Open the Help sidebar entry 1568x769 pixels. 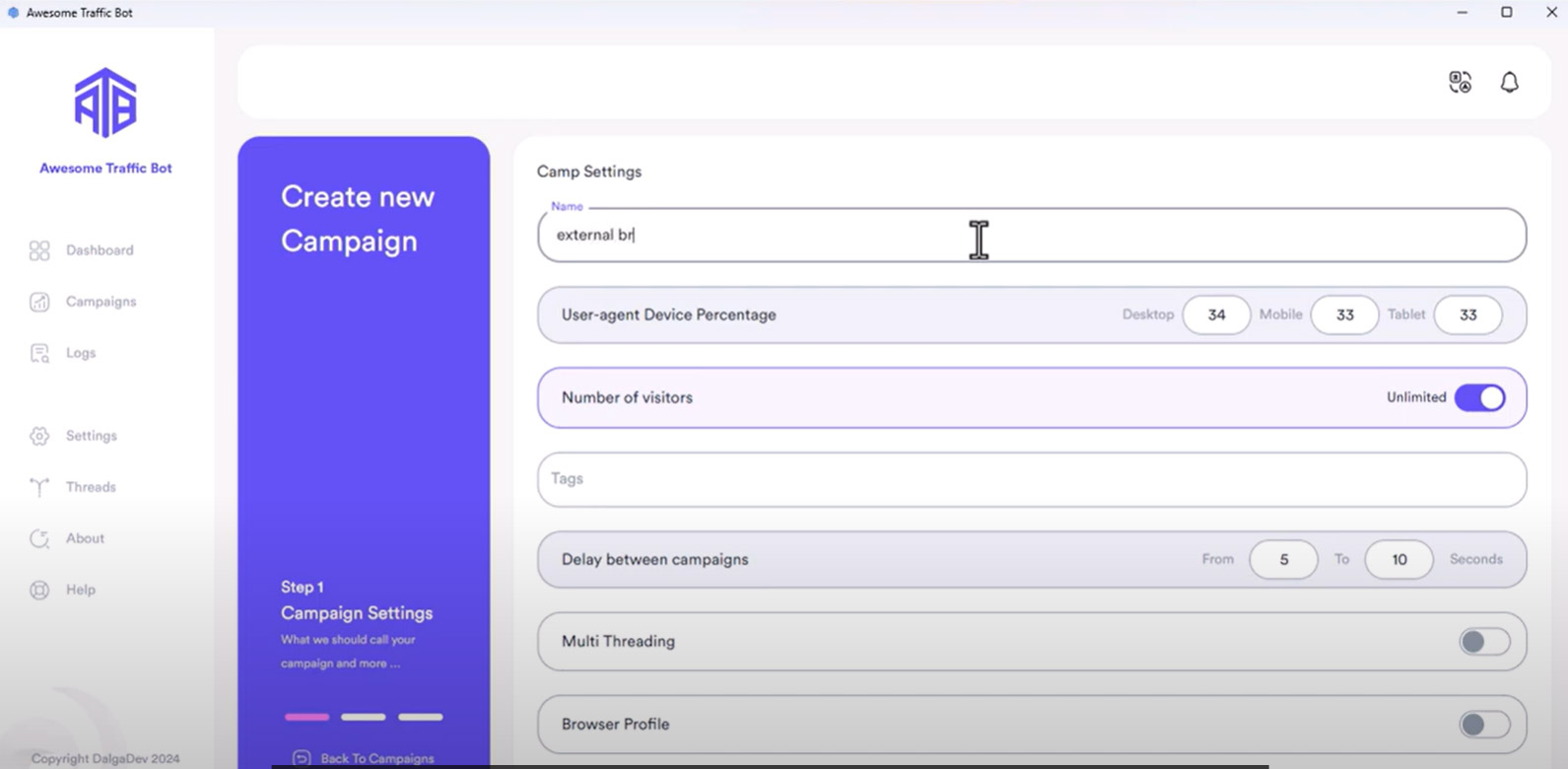(81, 590)
